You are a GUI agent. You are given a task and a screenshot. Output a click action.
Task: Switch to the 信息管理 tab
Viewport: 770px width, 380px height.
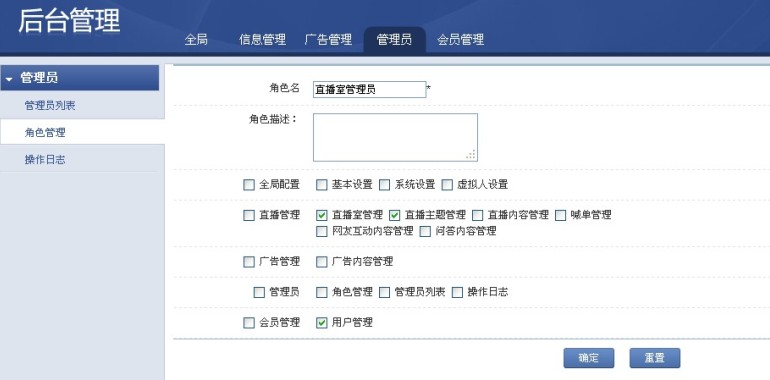[262, 40]
